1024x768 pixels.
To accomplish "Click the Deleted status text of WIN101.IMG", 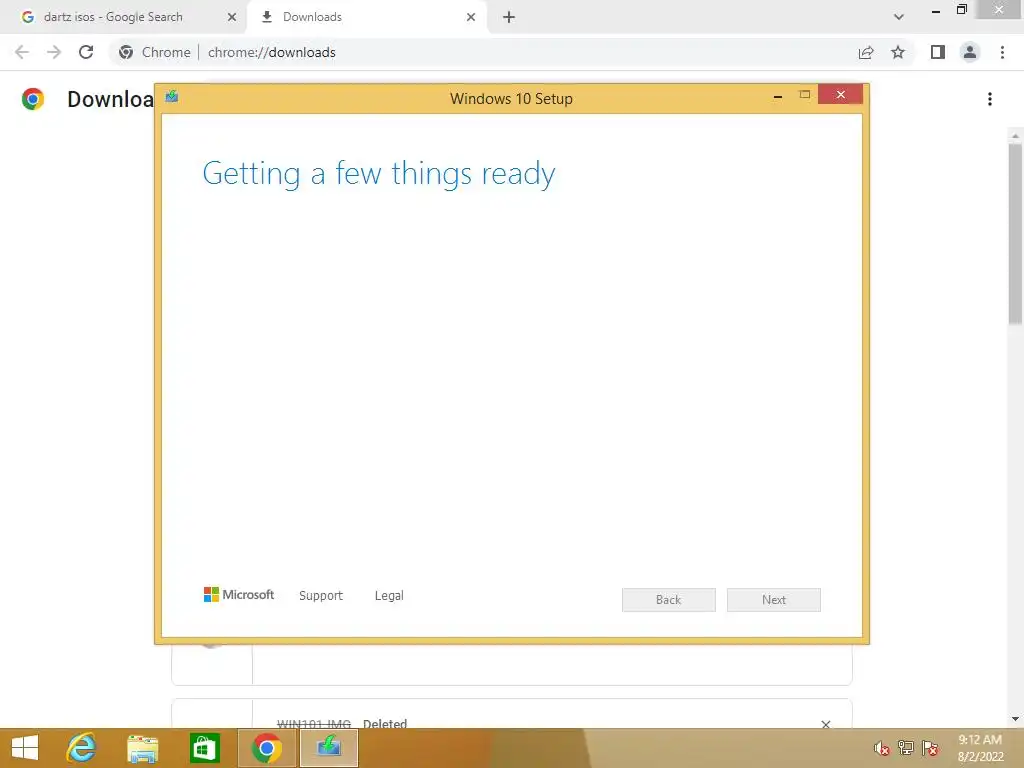I will pyautogui.click(x=385, y=724).
